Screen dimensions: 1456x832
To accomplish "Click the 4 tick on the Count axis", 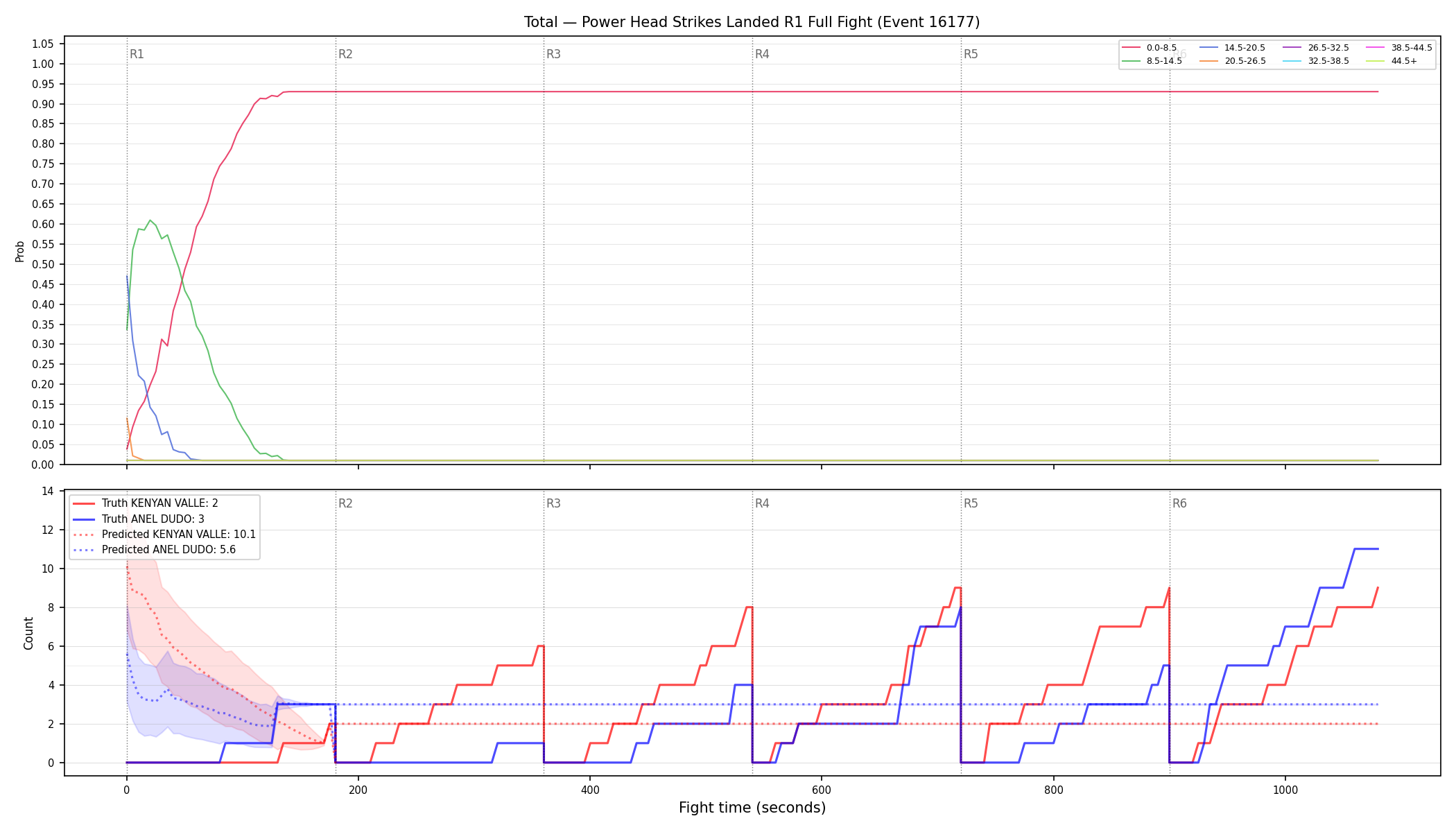I will coord(51,685).
